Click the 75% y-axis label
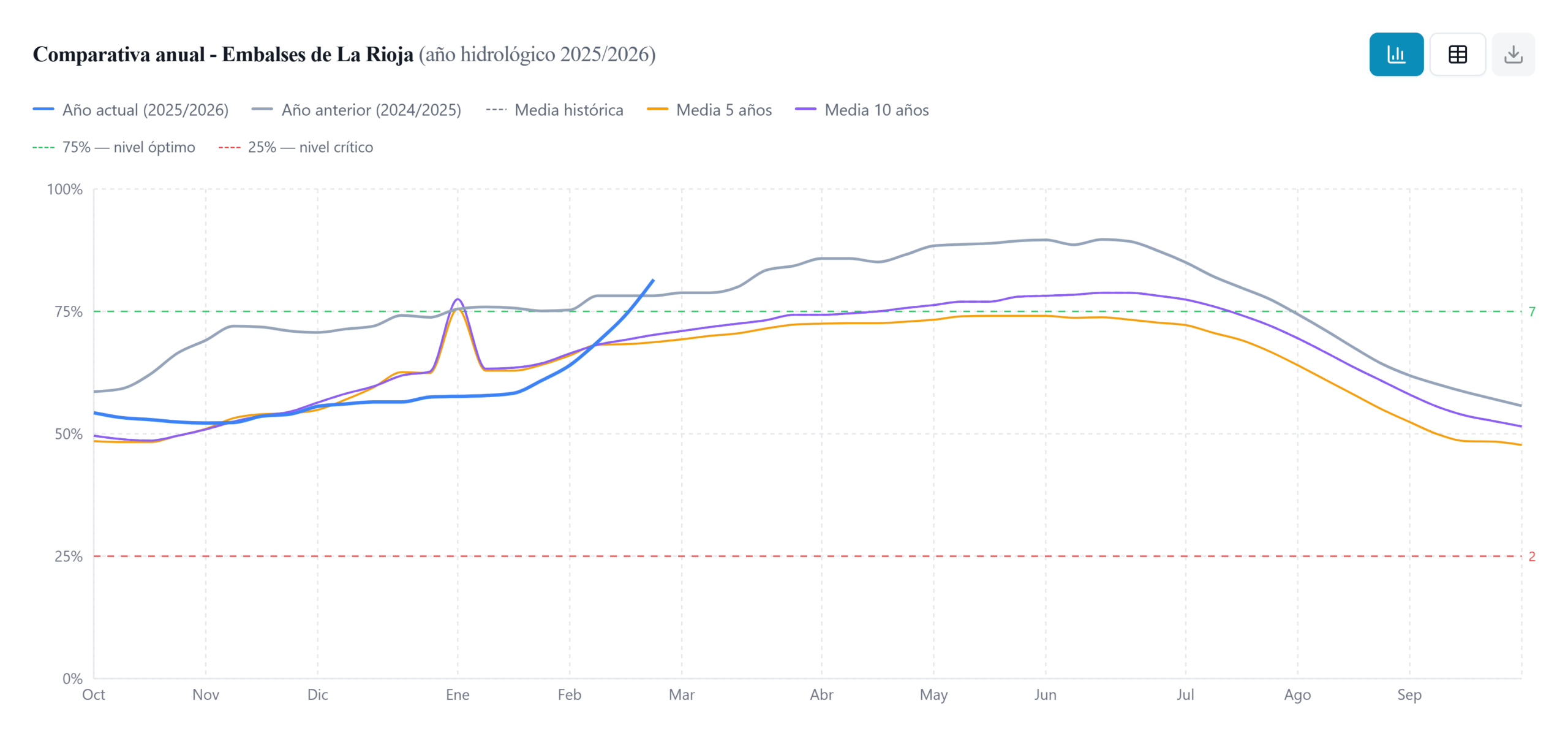 point(68,311)
